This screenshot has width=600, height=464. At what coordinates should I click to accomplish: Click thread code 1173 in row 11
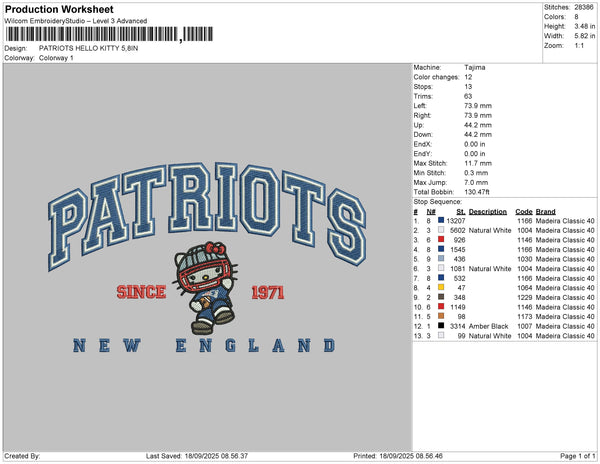525,316
